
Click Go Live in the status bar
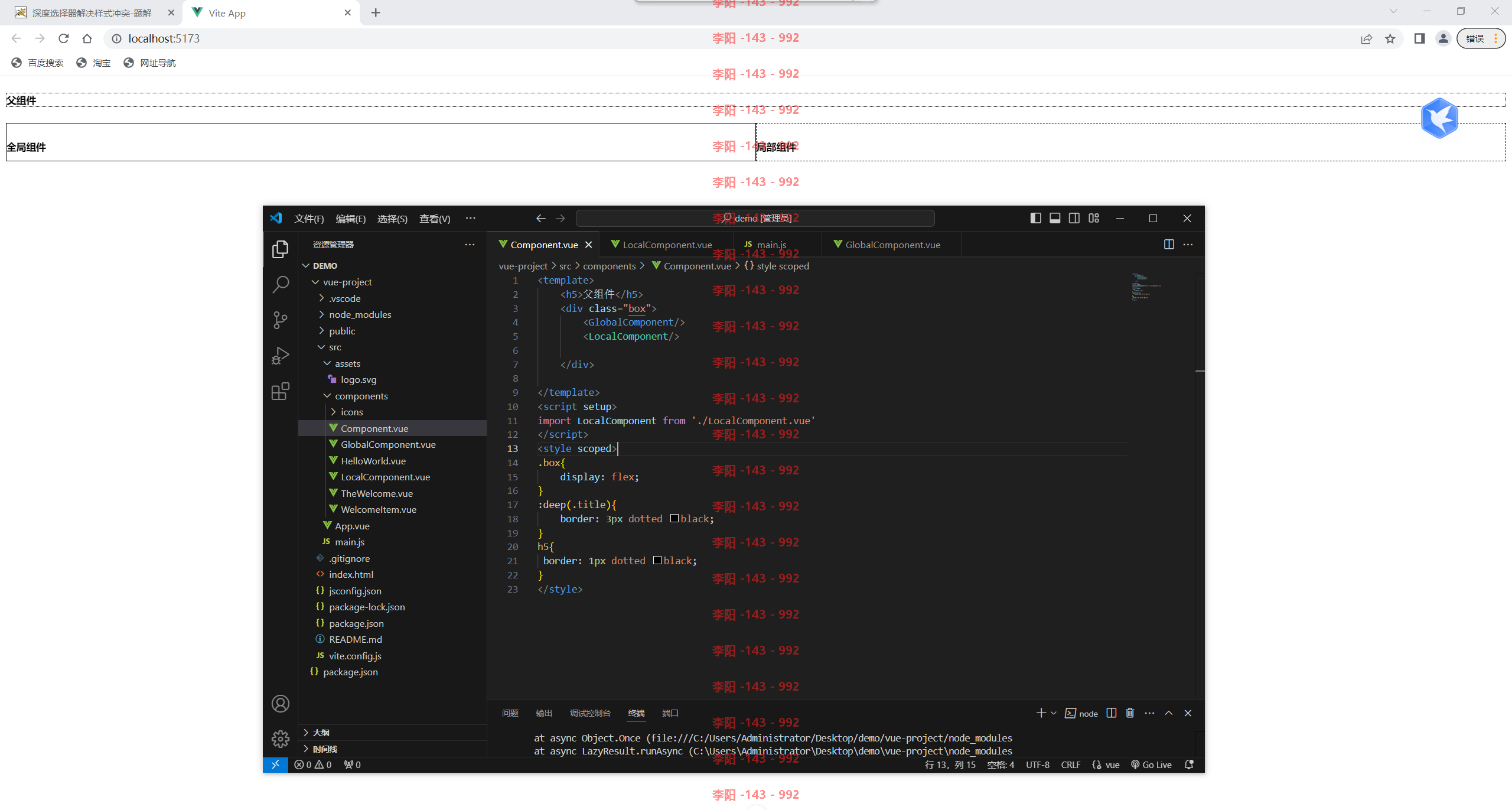coord(1151,765)
